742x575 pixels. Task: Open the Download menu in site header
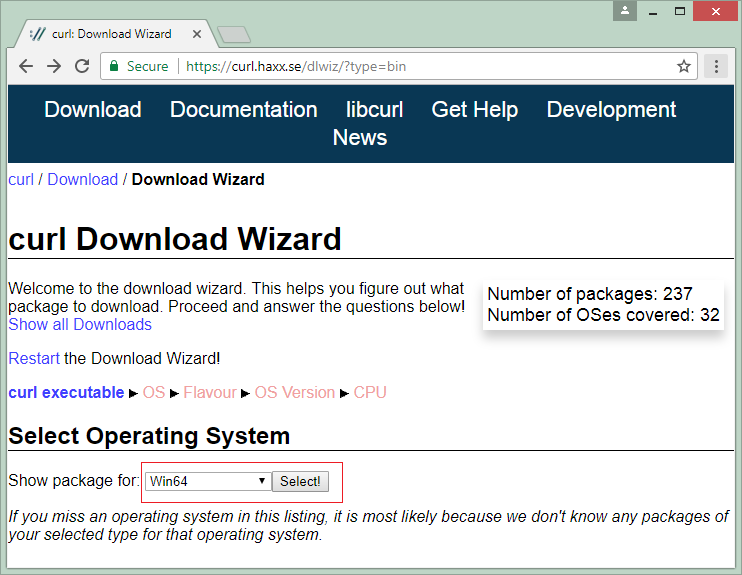(93, 110)
